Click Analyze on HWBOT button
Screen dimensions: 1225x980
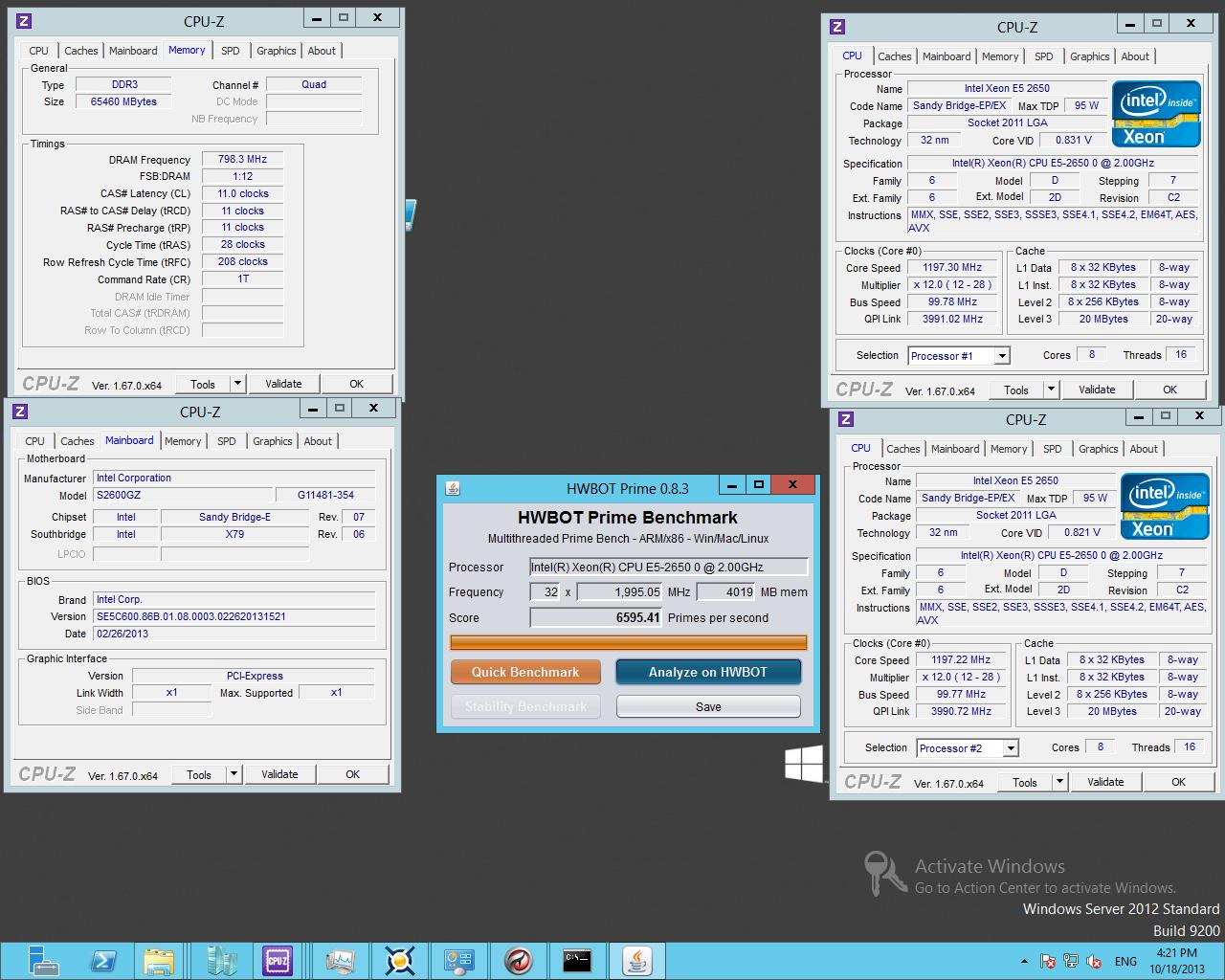coord(708,672)
